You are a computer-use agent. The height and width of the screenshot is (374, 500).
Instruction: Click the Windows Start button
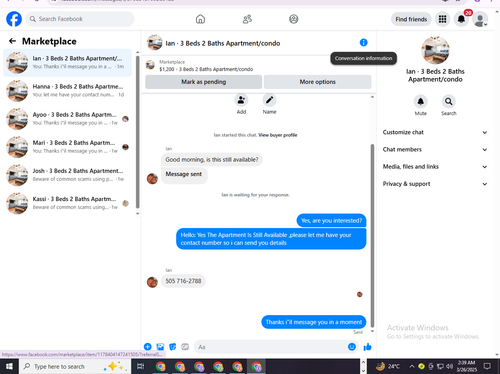(x=9, y=366)
